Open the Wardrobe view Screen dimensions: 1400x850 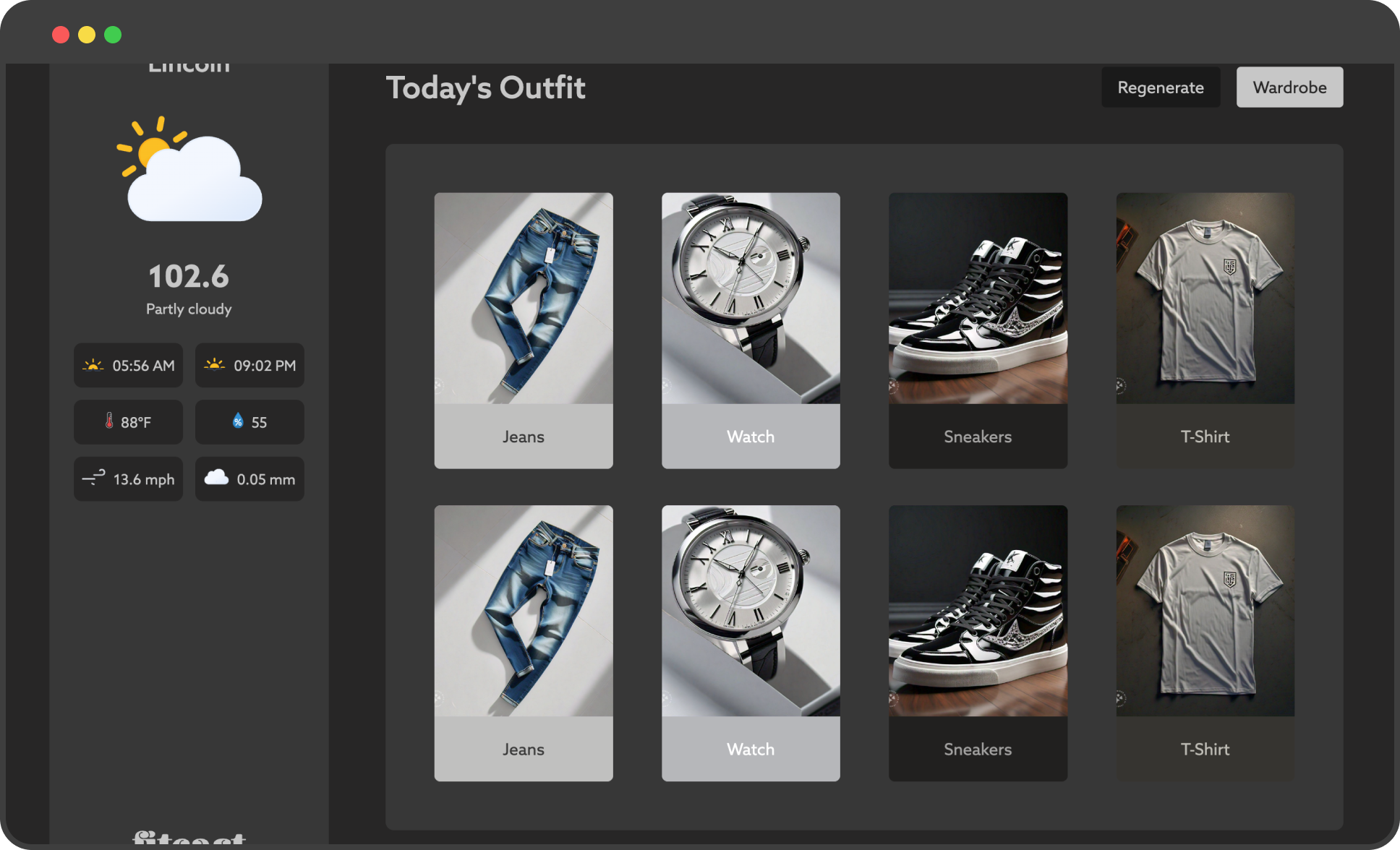[1289, 87]
